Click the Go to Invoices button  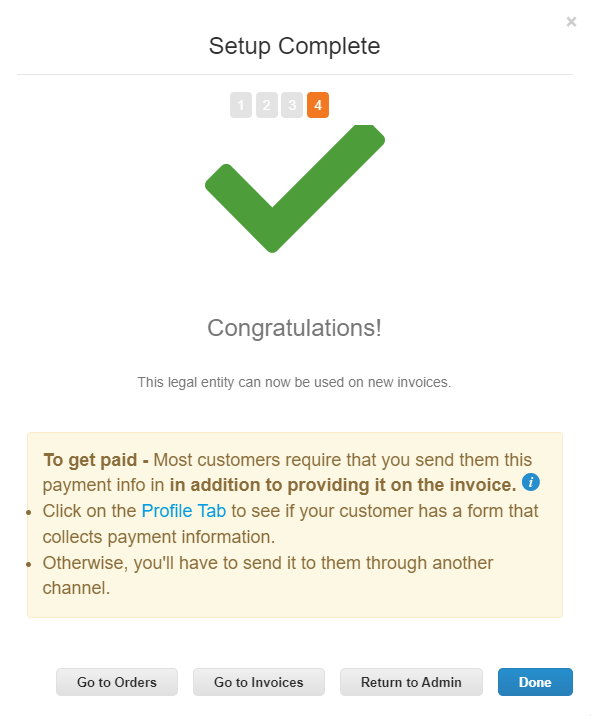tap(259, 682)
